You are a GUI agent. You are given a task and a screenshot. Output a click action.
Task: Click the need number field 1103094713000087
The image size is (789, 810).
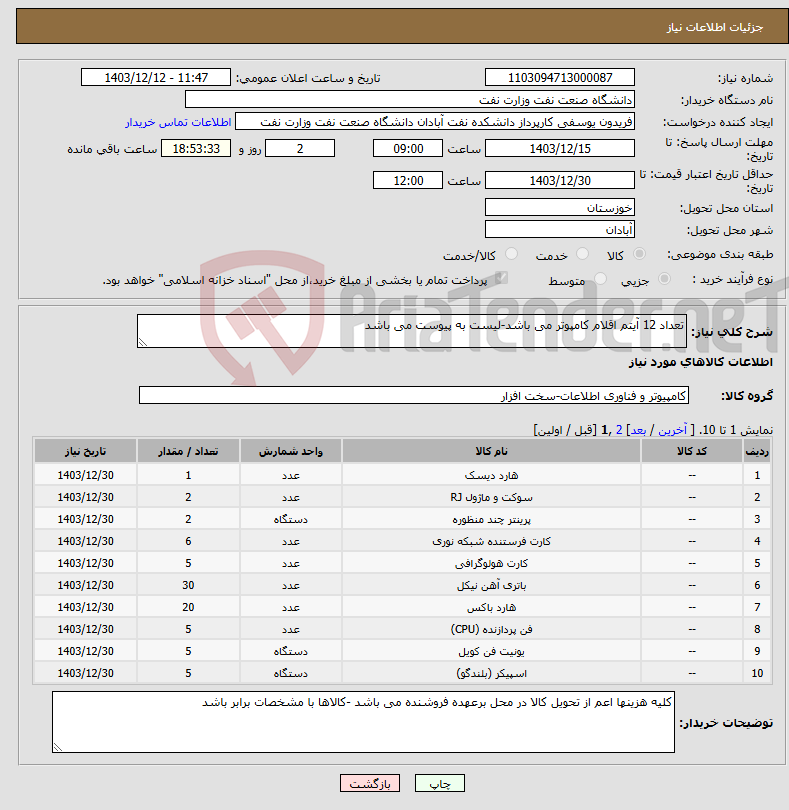pos(560,77)
